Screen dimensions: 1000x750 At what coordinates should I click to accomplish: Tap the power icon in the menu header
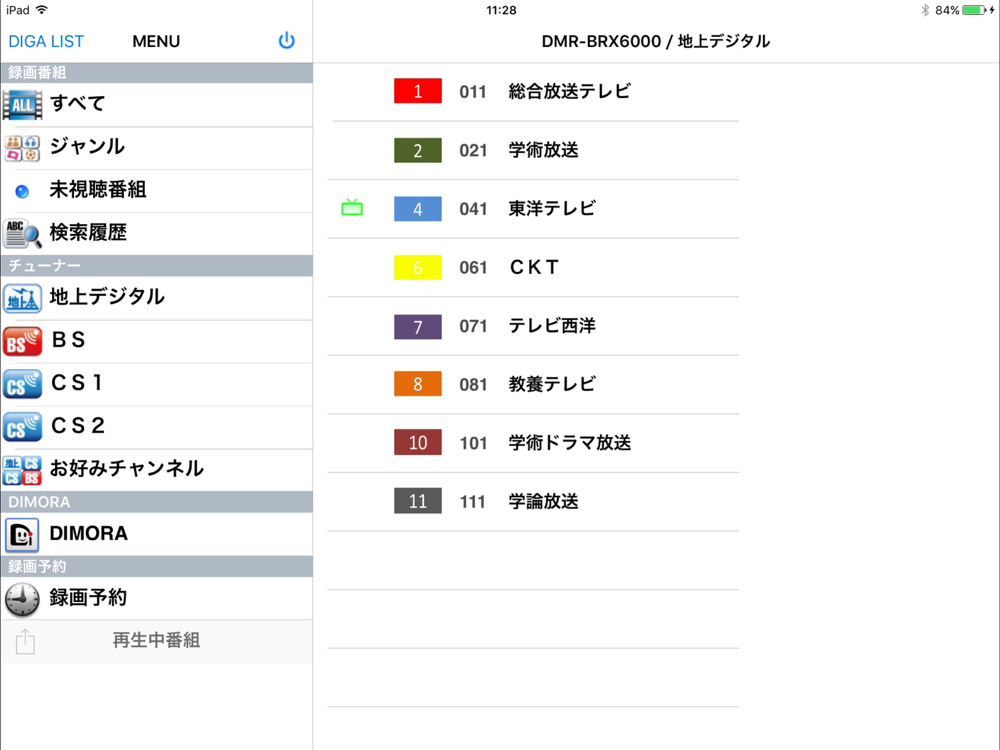tap(286, 41)
